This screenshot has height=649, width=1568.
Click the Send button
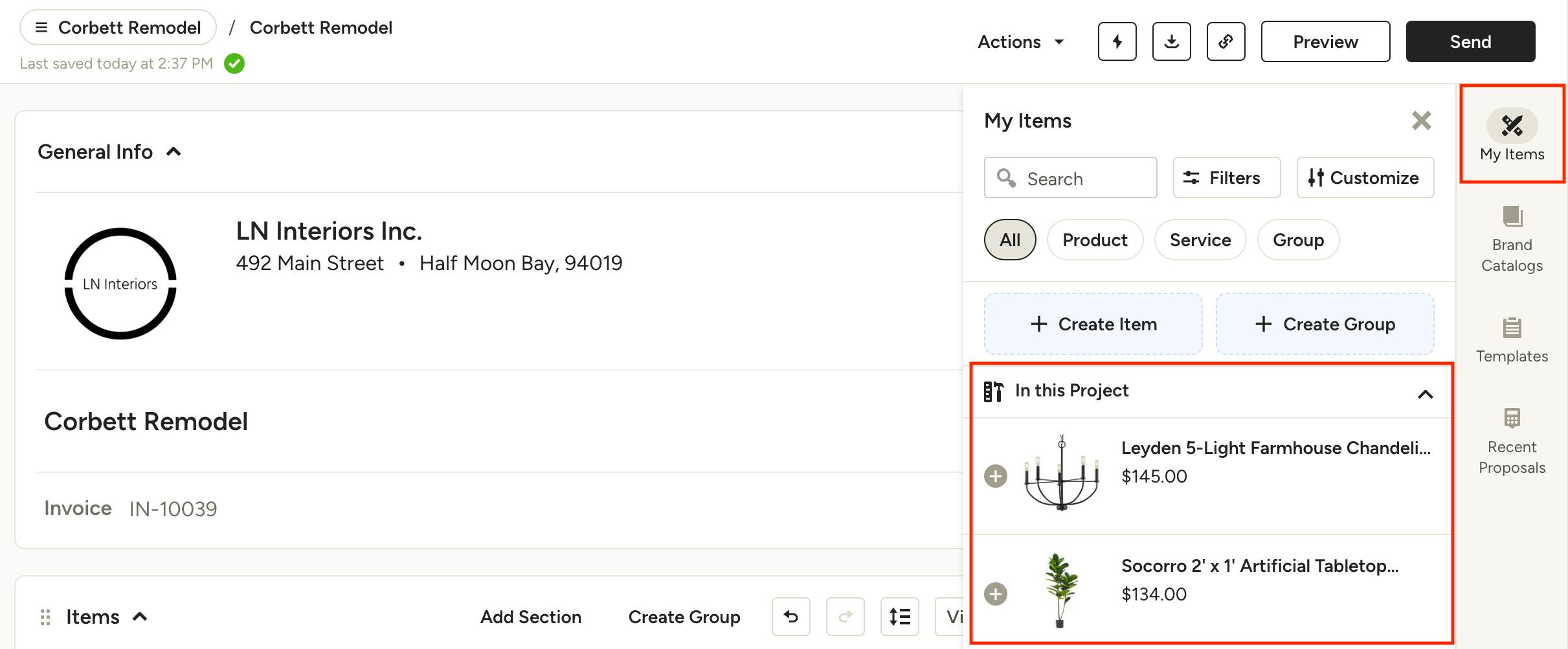click(x=1470, y=41)
